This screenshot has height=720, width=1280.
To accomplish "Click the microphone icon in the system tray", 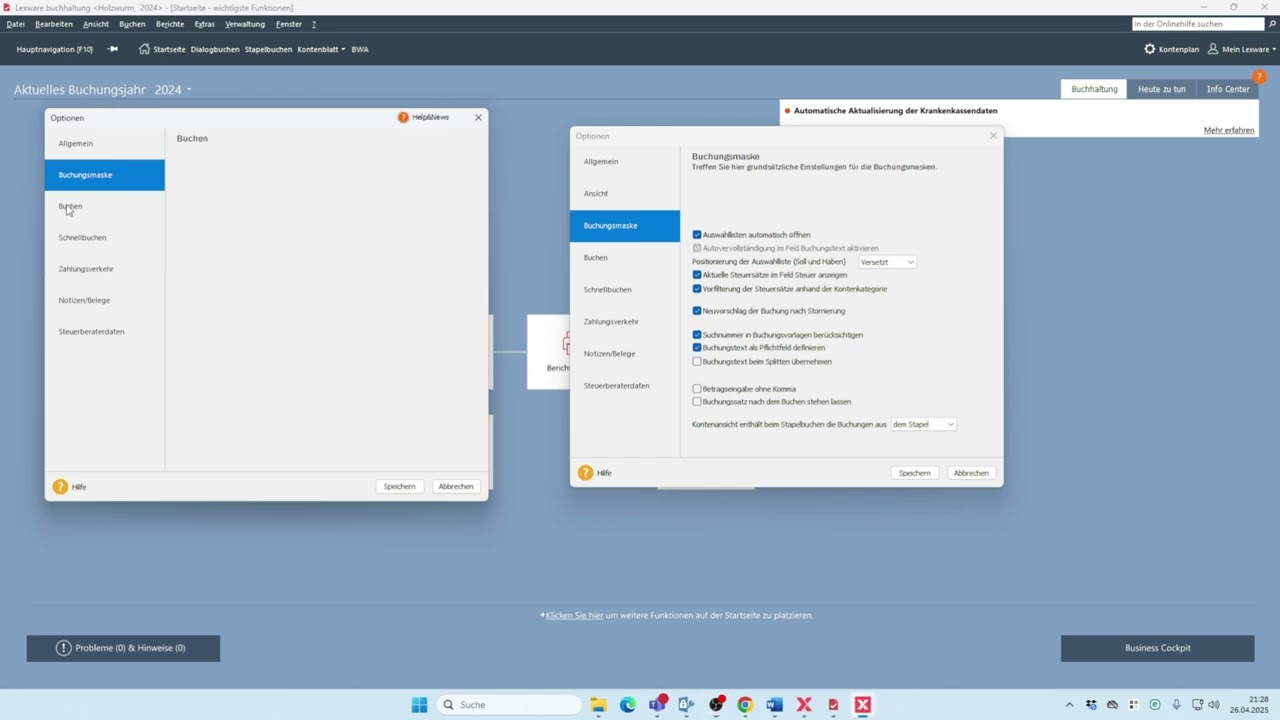I will pos(1176,705).
